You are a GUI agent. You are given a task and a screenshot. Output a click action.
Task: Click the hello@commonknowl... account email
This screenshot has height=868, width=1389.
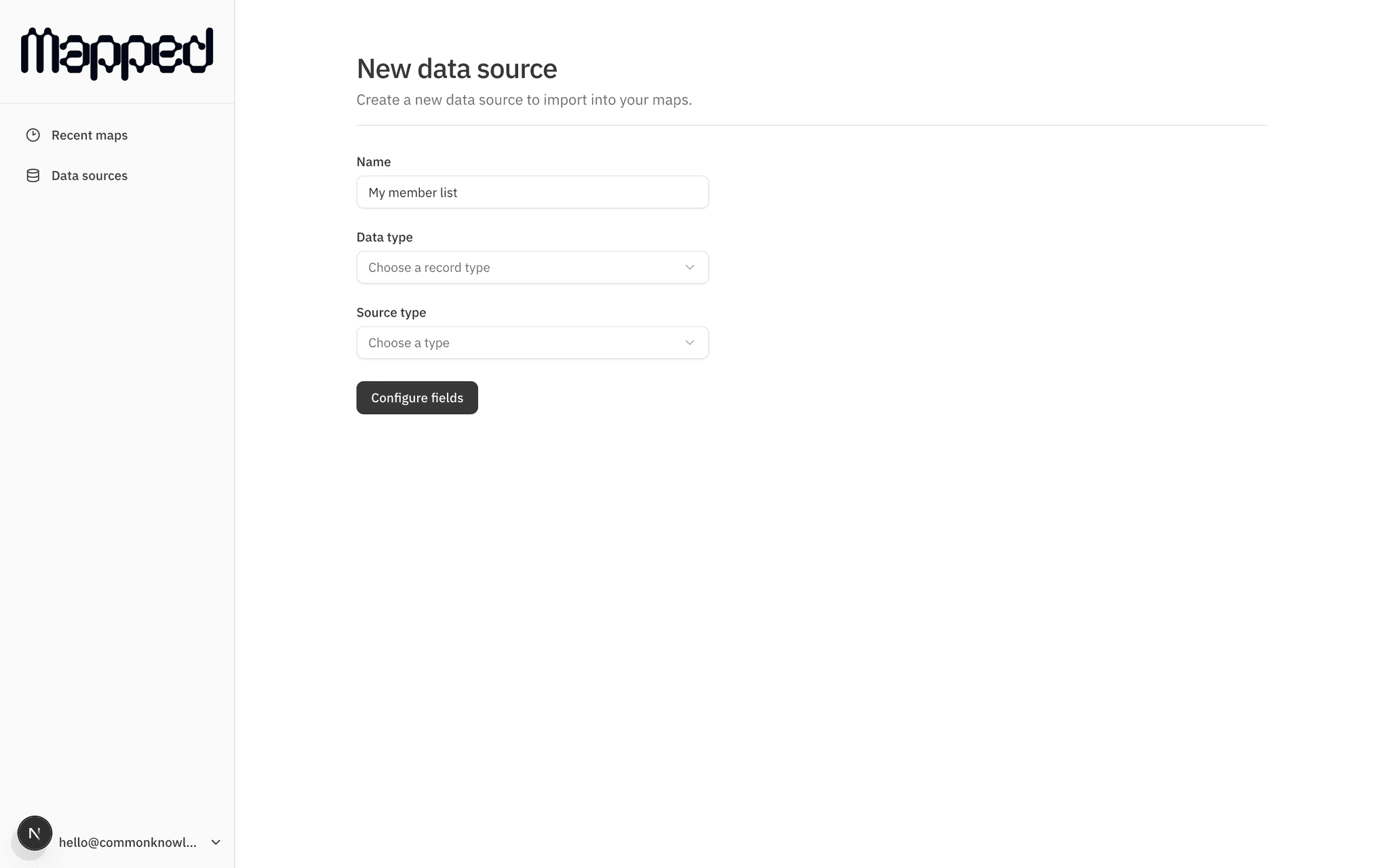pyautogui.click(x=128, y=842)
